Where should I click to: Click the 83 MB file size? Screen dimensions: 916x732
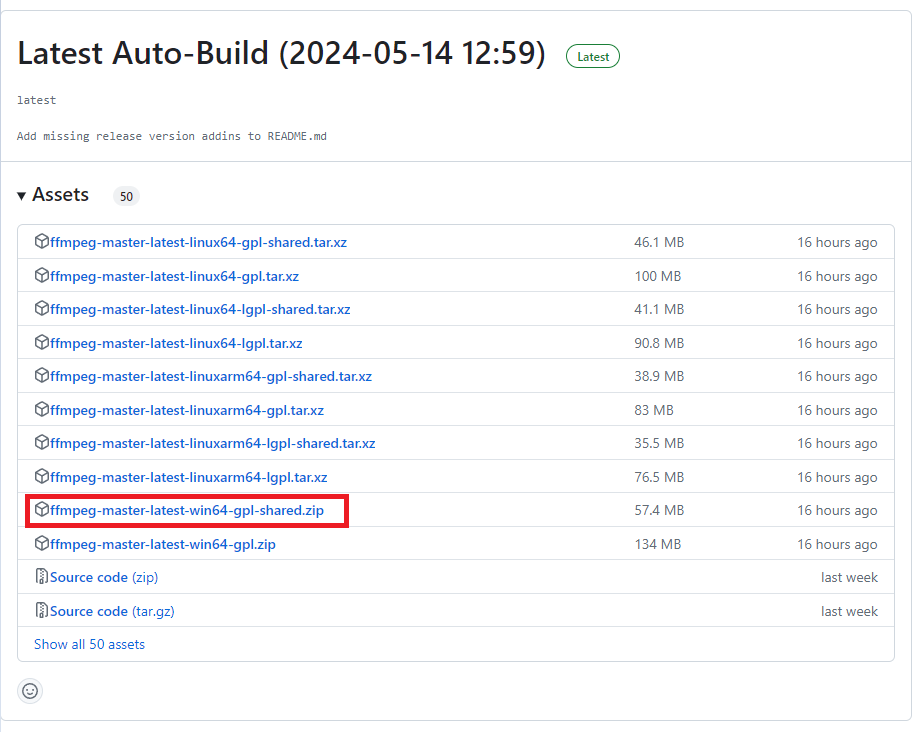(654, 411)
